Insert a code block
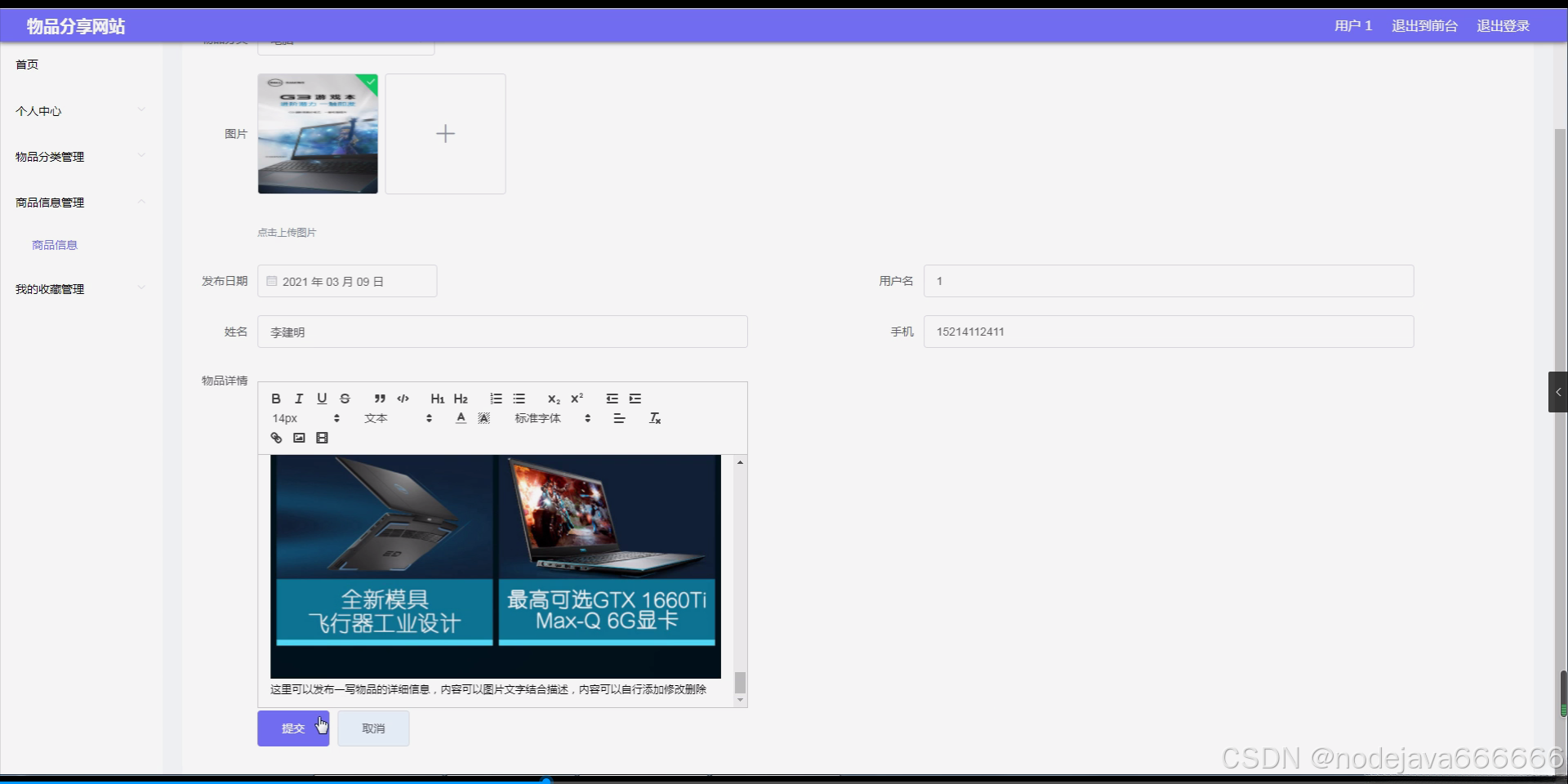 pyautogui.click(x=403, y=399)
